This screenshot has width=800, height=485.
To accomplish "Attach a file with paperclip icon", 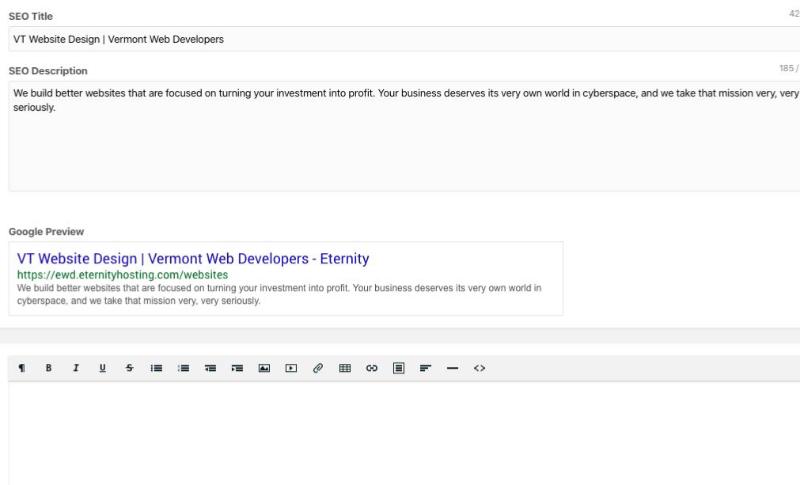I will [x=318, y=368].
